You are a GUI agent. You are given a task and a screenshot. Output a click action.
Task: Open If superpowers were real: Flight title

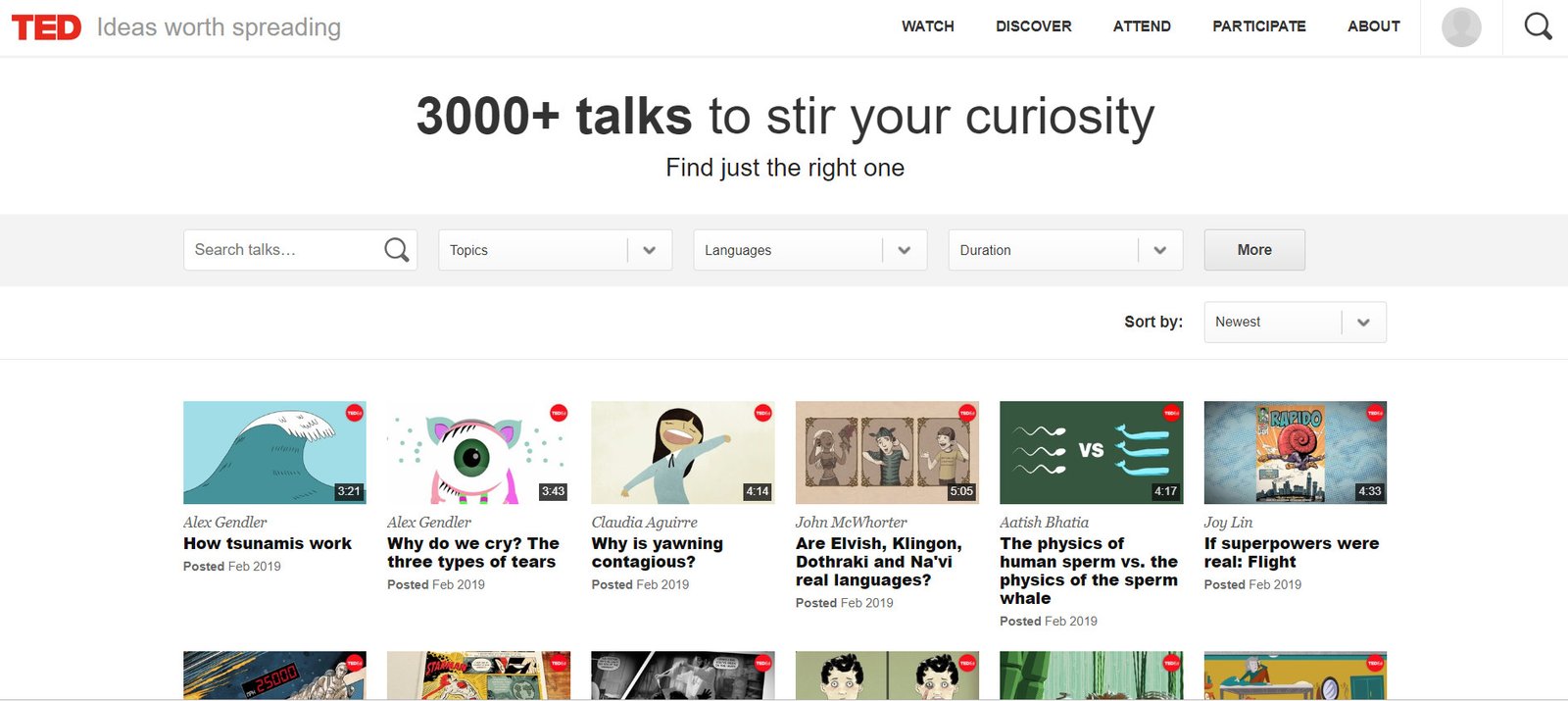click(1292, 552)
